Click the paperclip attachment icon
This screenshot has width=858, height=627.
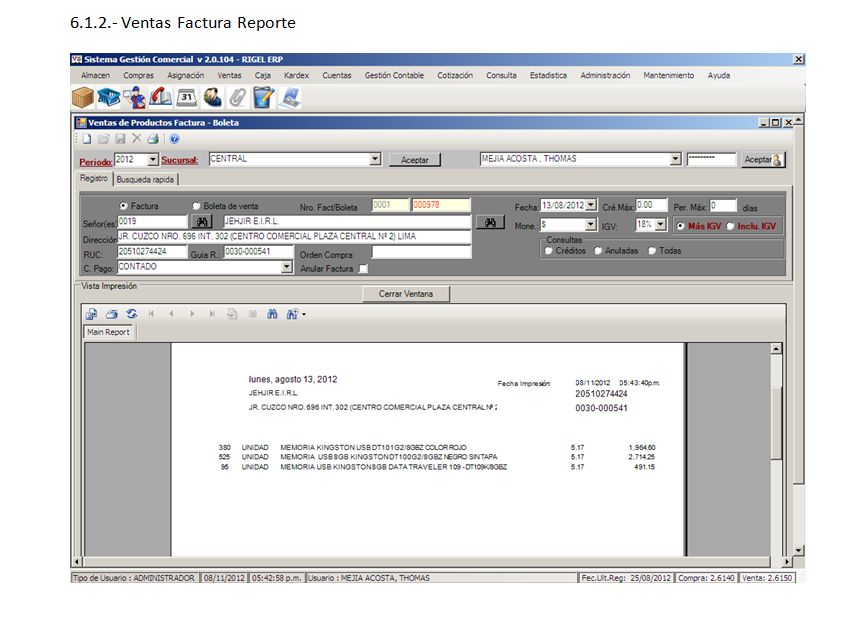coord(237,97)
